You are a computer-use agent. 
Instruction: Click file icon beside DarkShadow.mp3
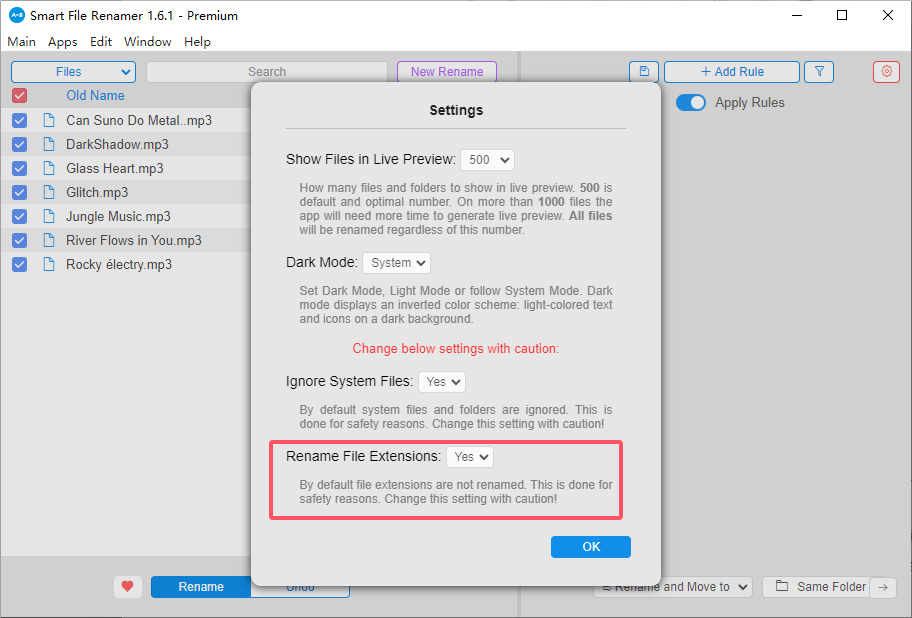[x=49, y=144]
